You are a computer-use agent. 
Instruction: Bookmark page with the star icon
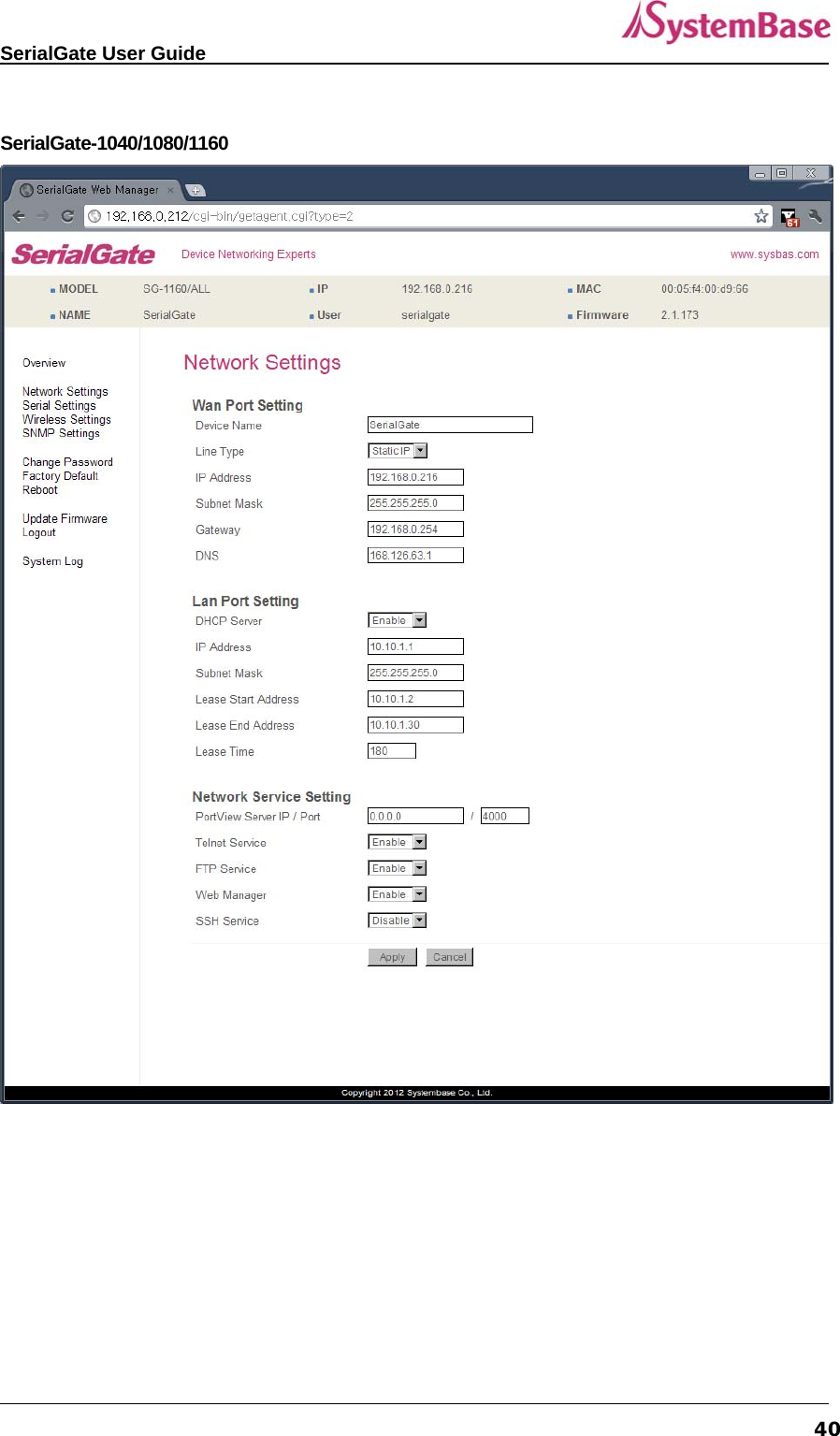pos(761,216)
